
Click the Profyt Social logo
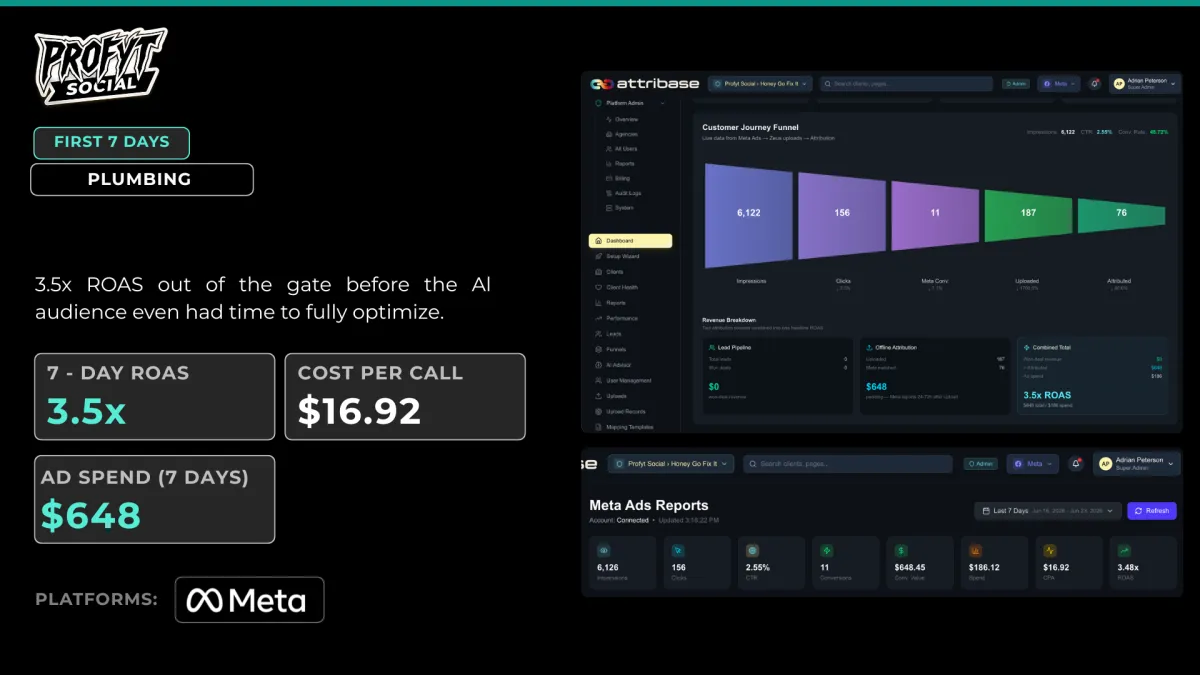click(x=101, y=66)
